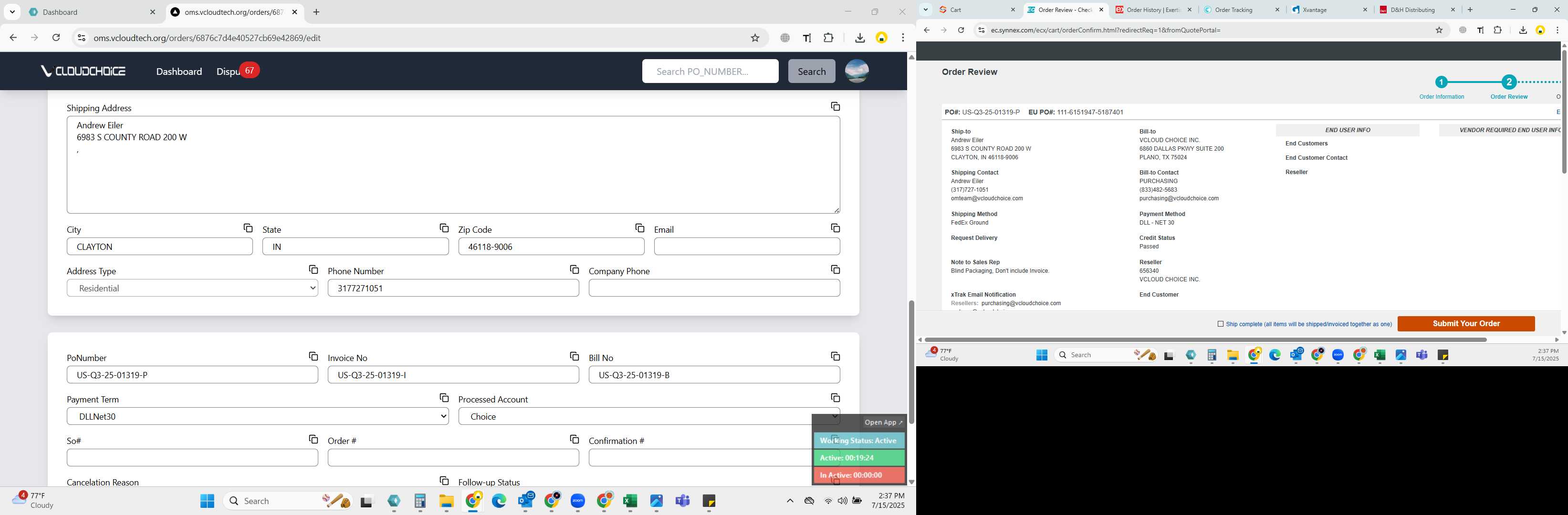This screenshot has height=515, width=1568.
Task: Click the copy icon beside Cancelation Reason
Action: [x=444, y=480]
